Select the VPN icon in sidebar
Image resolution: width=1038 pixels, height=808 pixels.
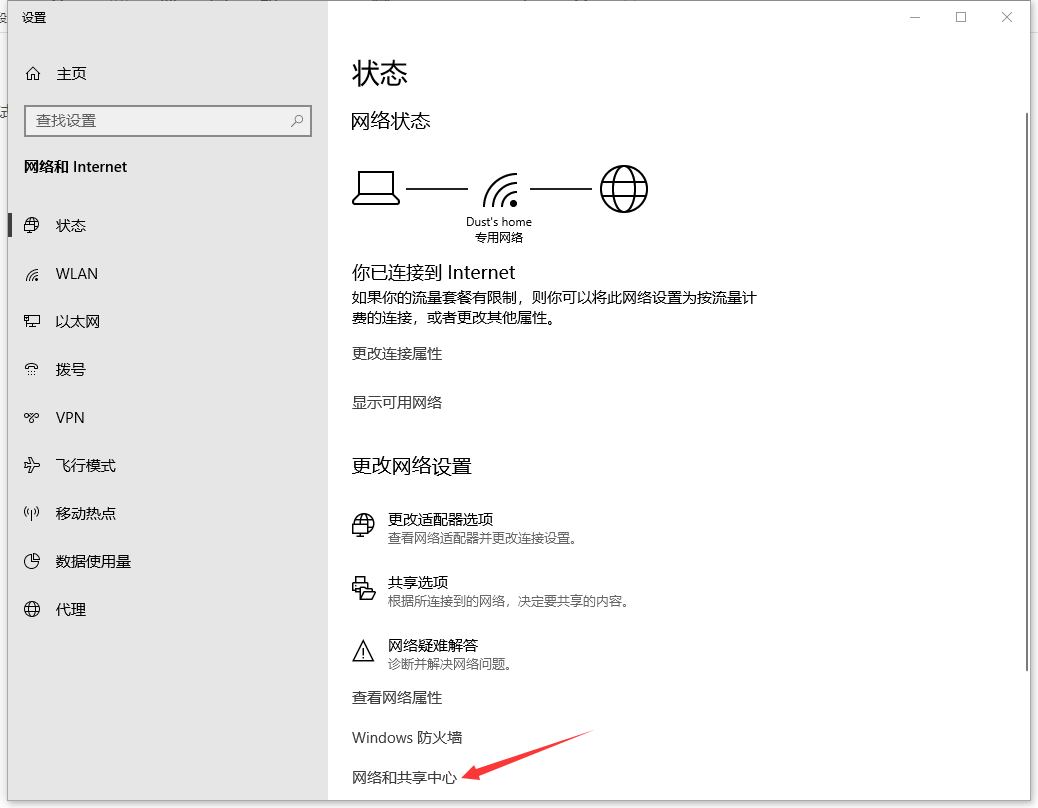(34, 417)
